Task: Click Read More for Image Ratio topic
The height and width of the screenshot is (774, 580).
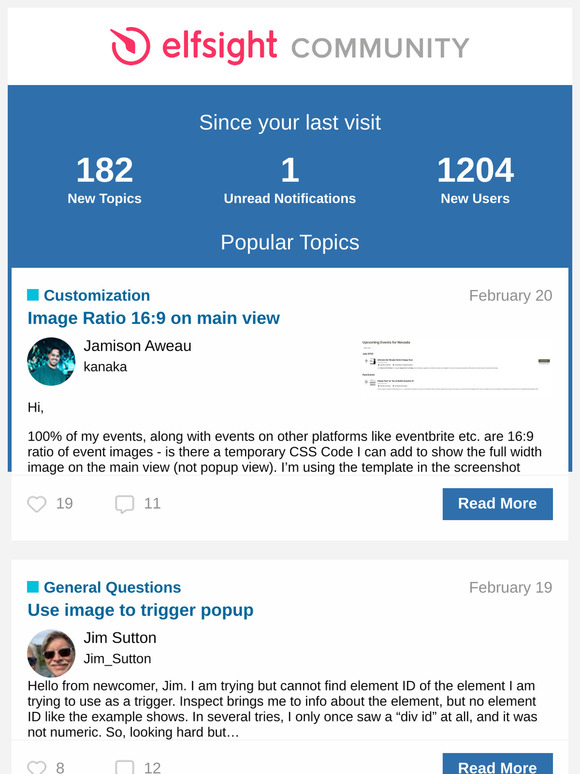Action: coord(498,503)
